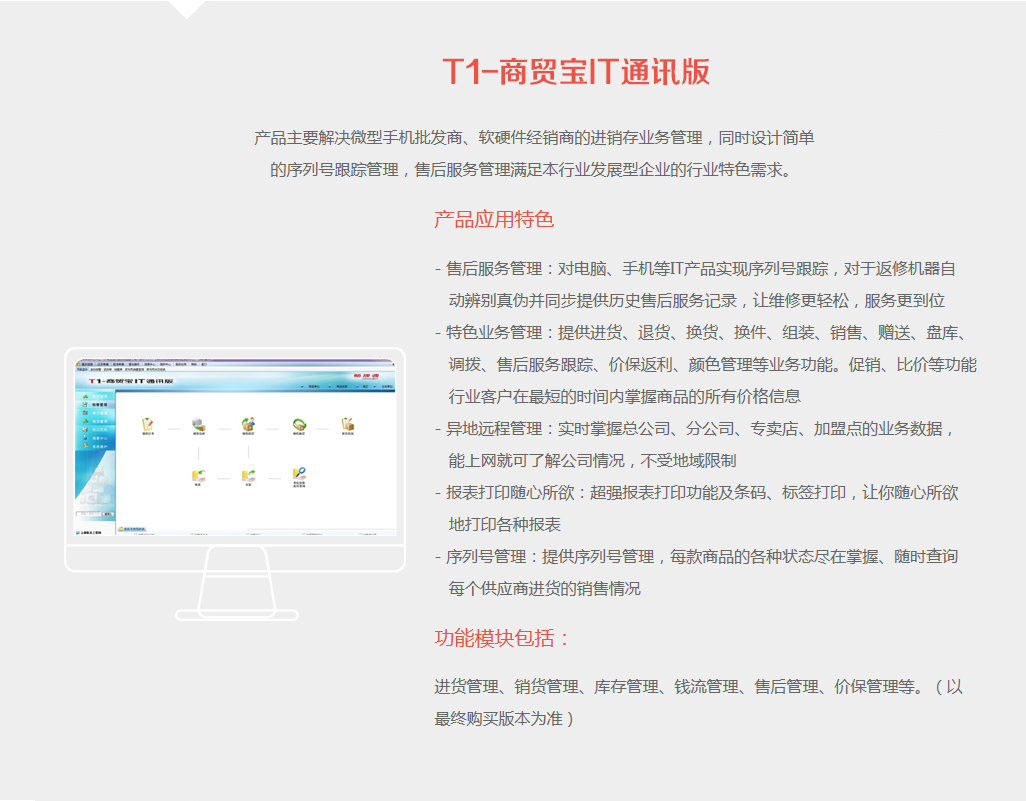The height and width of the screenshot is (801, 1026).
Task: Open the last module in the app sidebar
Action: (x=98, y=446)
